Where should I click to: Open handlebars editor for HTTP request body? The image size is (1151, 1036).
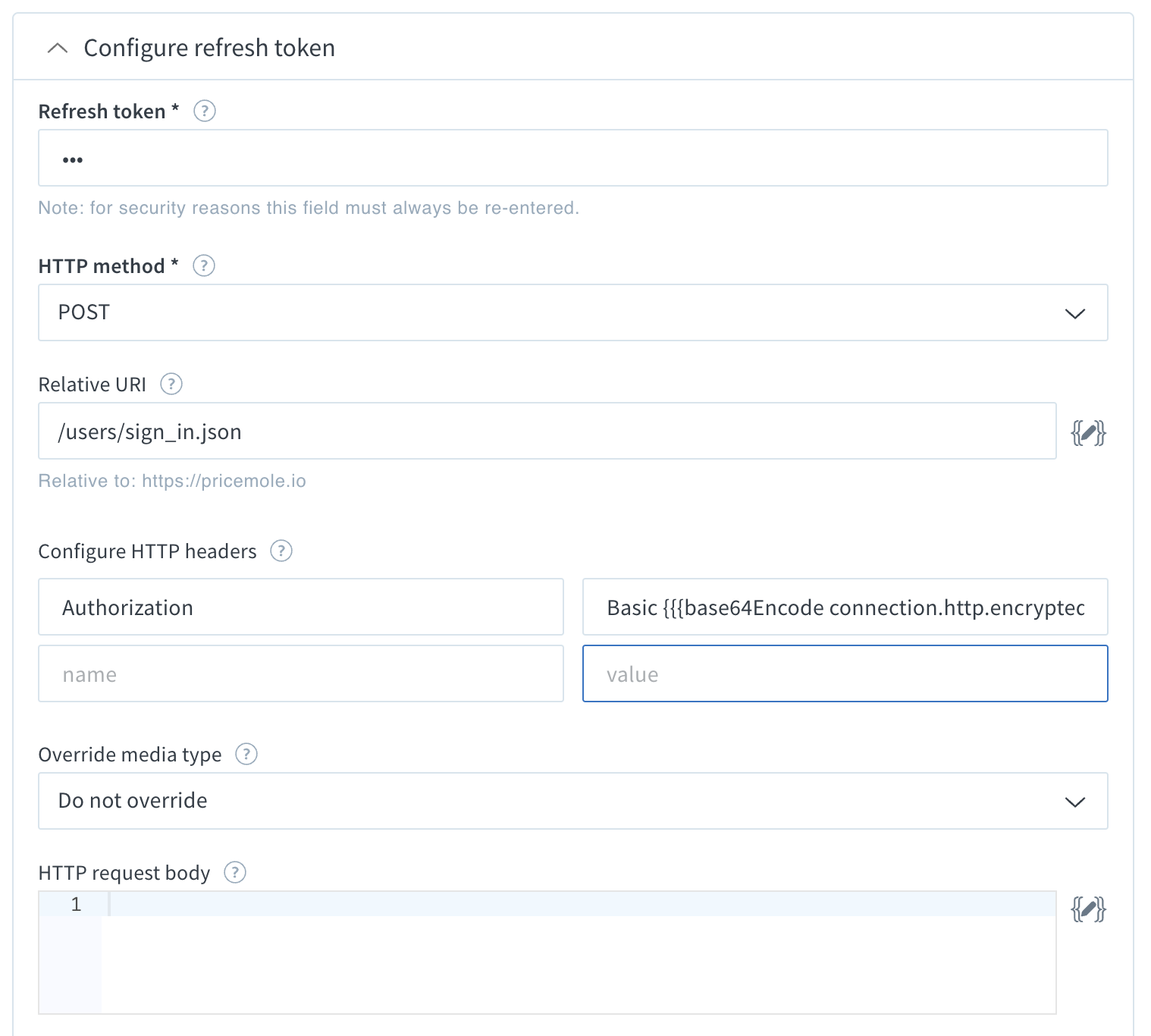point(1088,909)
